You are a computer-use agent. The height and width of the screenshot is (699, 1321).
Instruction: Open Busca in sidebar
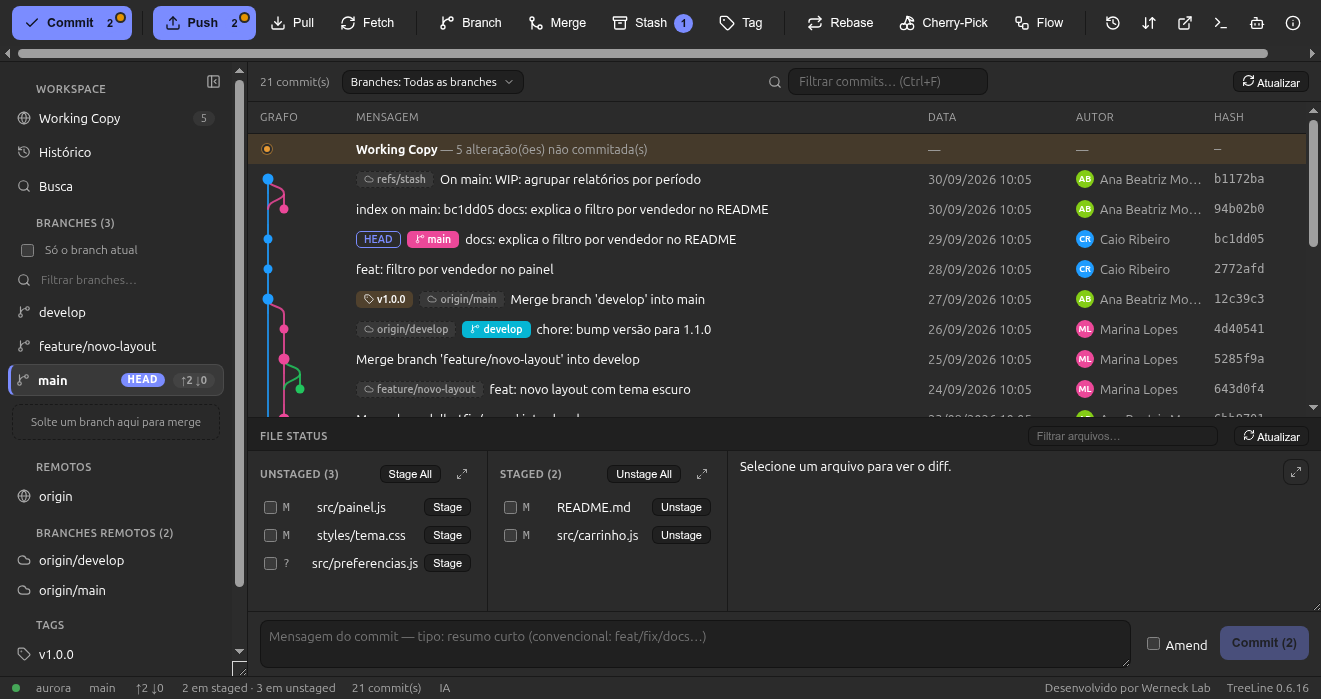pyautogui.click(x=116, y=186)
